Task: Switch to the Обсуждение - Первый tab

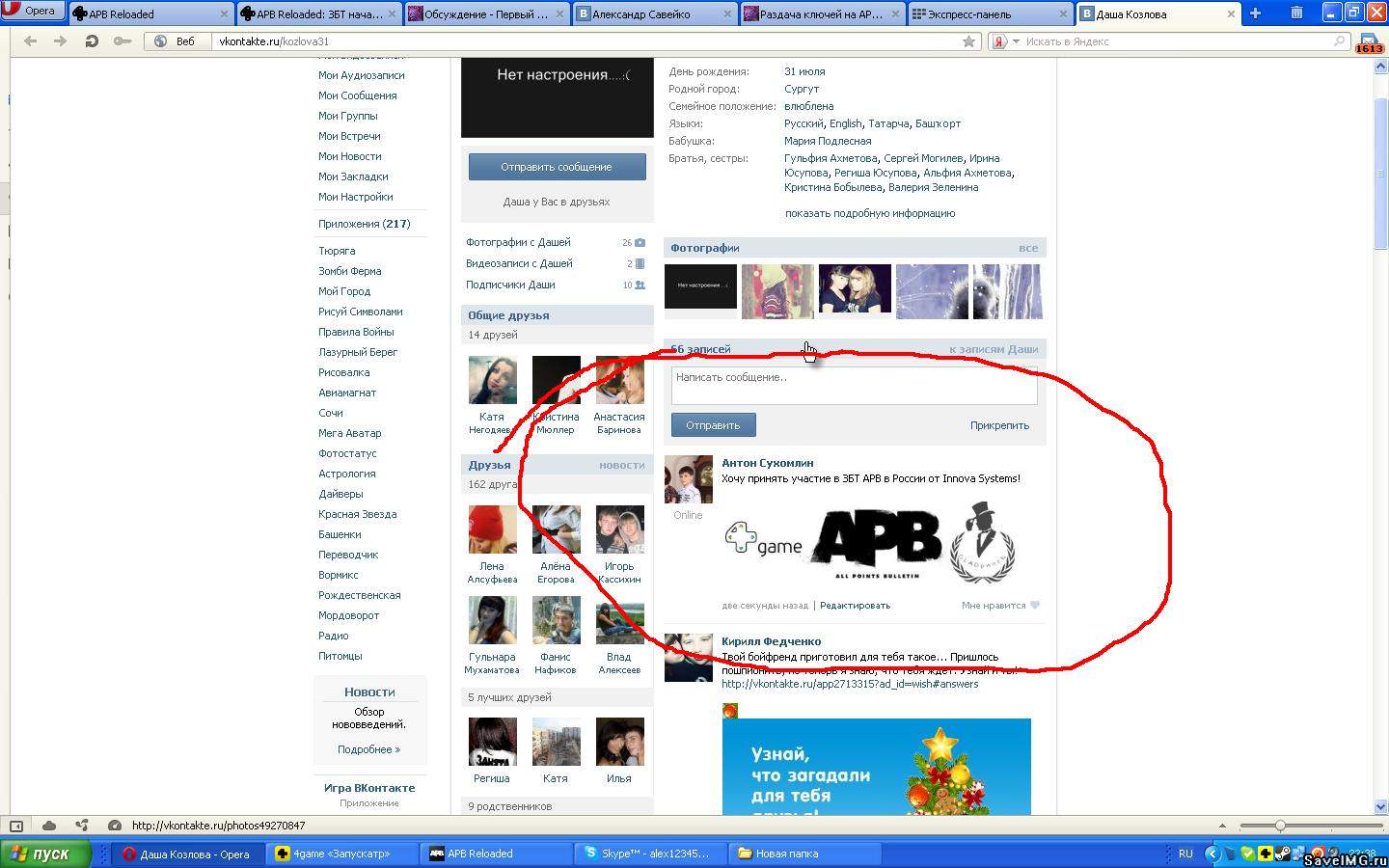Action: pyautogui.click(x=486, y=14)
